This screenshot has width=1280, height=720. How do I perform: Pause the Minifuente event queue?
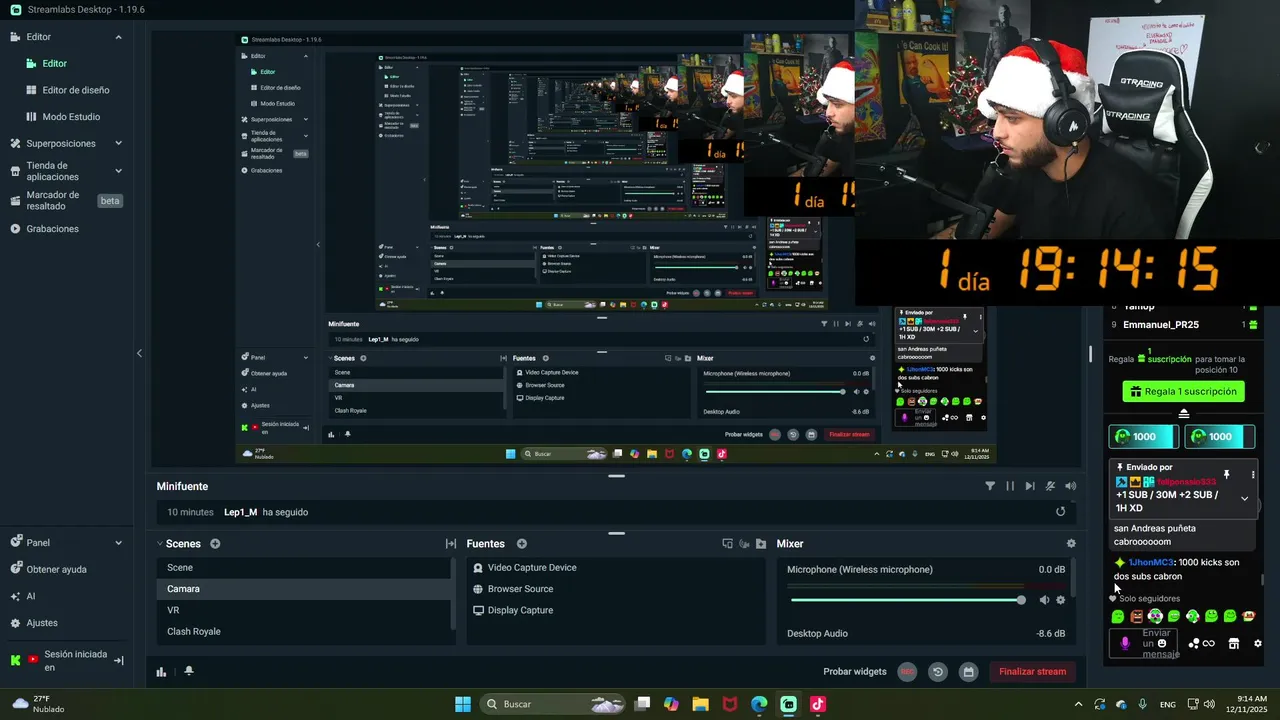point(1010,486)
